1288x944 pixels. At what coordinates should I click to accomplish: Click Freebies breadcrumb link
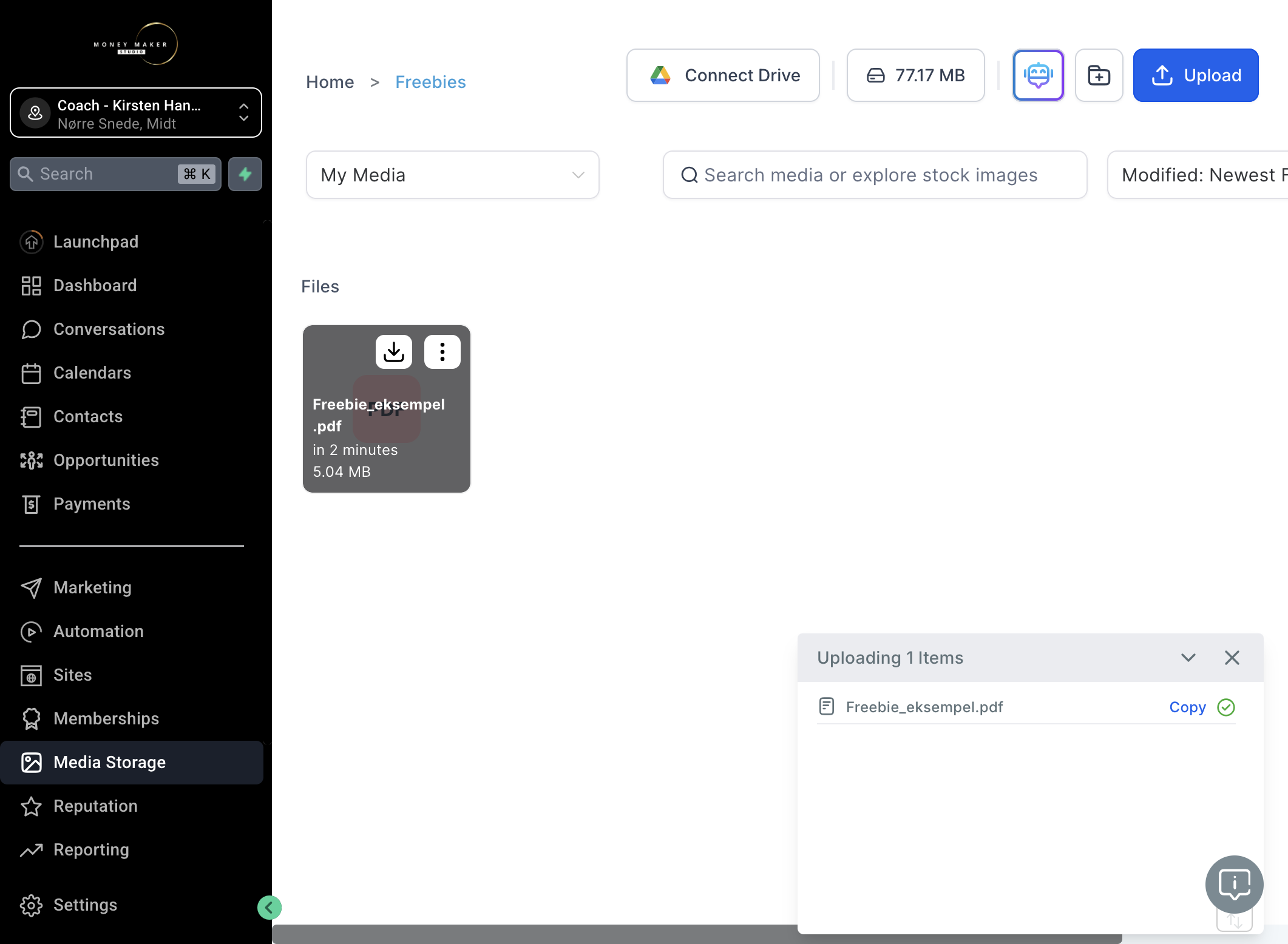(x=430, y=82)
